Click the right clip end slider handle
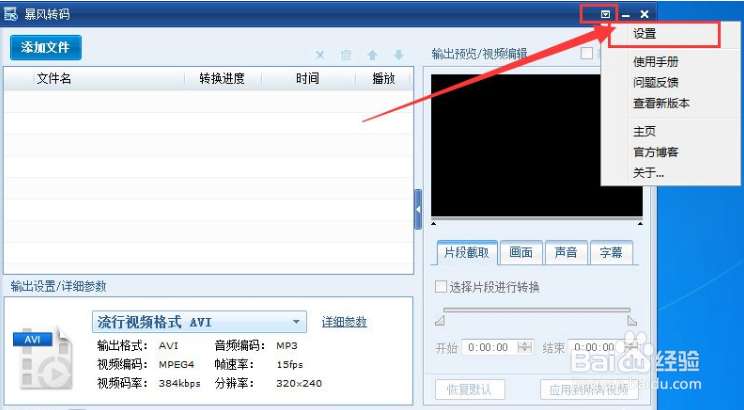This screenshot has height=410, width=744. click(x=632, y=321)
